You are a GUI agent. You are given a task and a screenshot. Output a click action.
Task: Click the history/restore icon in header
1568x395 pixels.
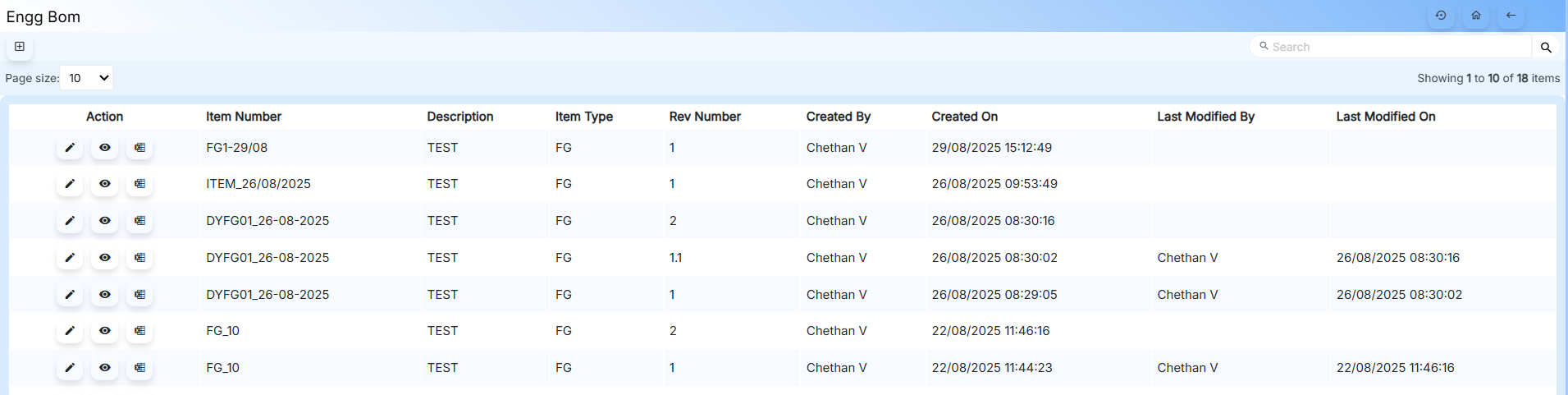[1441, 16]
